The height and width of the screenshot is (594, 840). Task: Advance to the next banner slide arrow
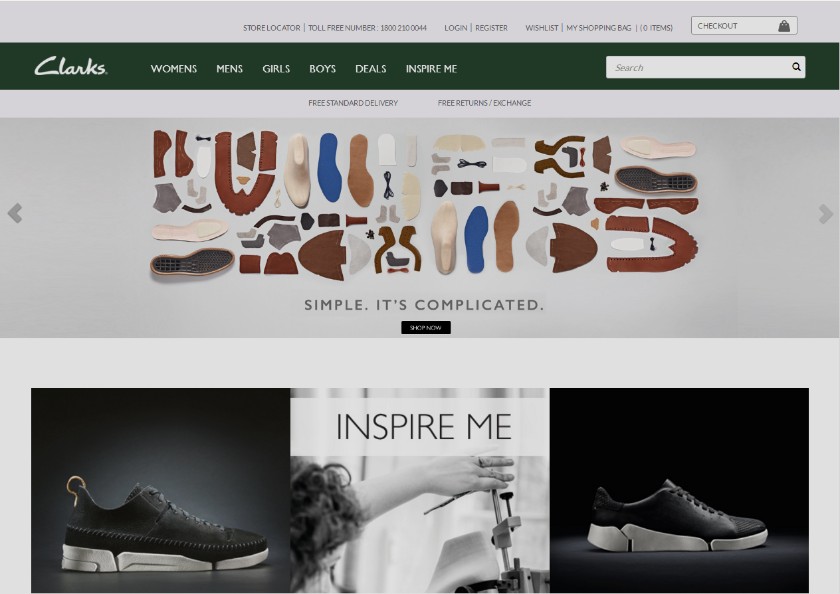coord(826,213)
